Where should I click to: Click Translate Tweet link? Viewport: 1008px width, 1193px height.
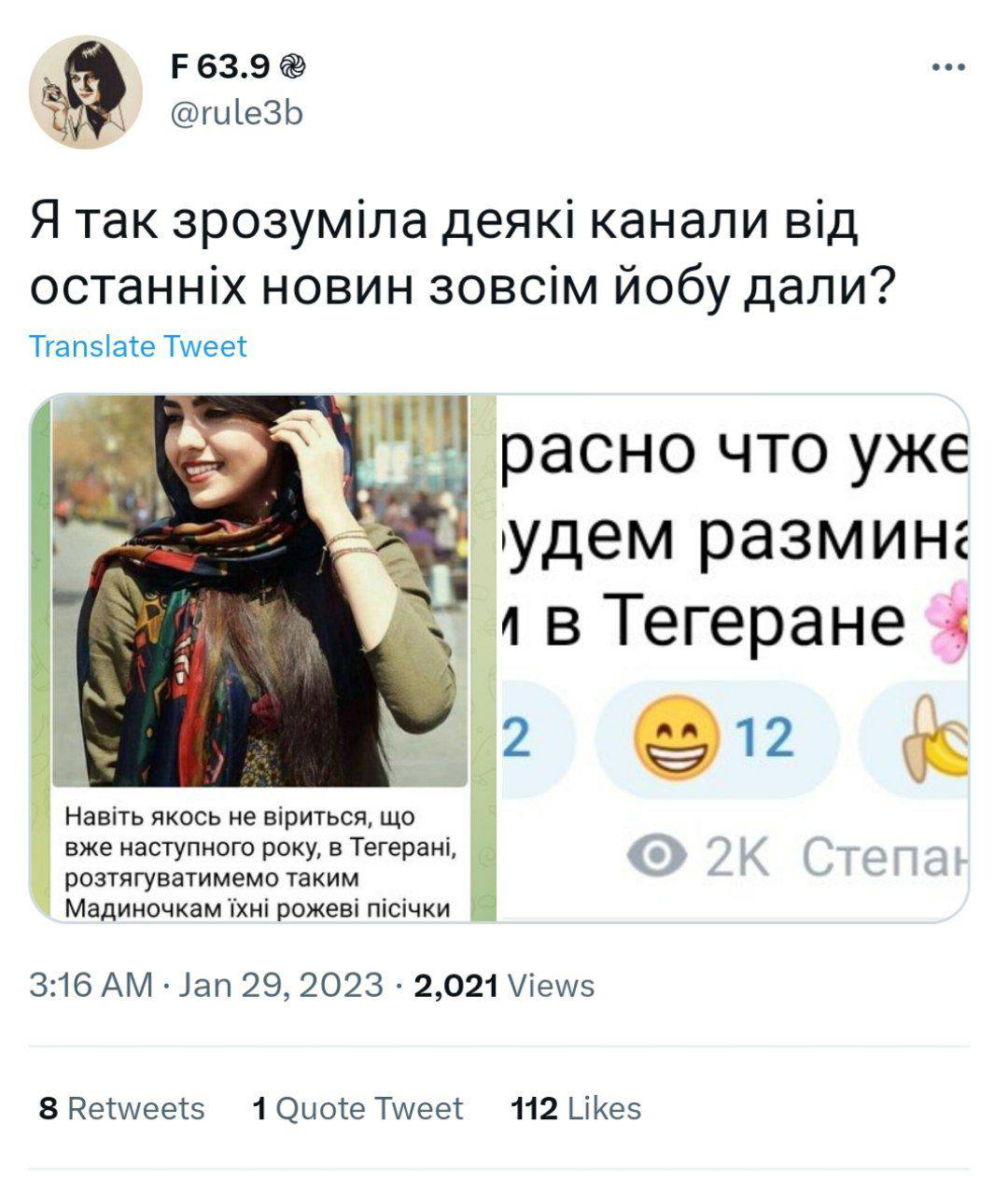click(138, 346)
